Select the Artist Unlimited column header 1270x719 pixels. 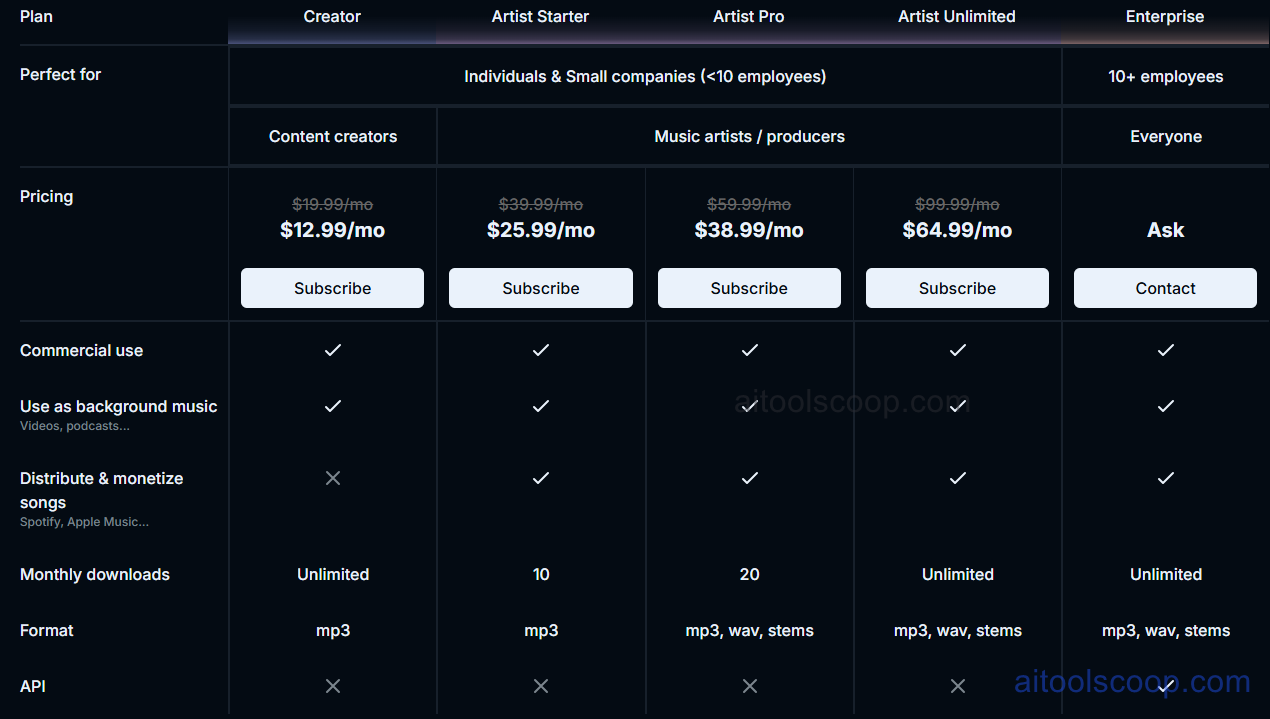[x=957, y=17]
